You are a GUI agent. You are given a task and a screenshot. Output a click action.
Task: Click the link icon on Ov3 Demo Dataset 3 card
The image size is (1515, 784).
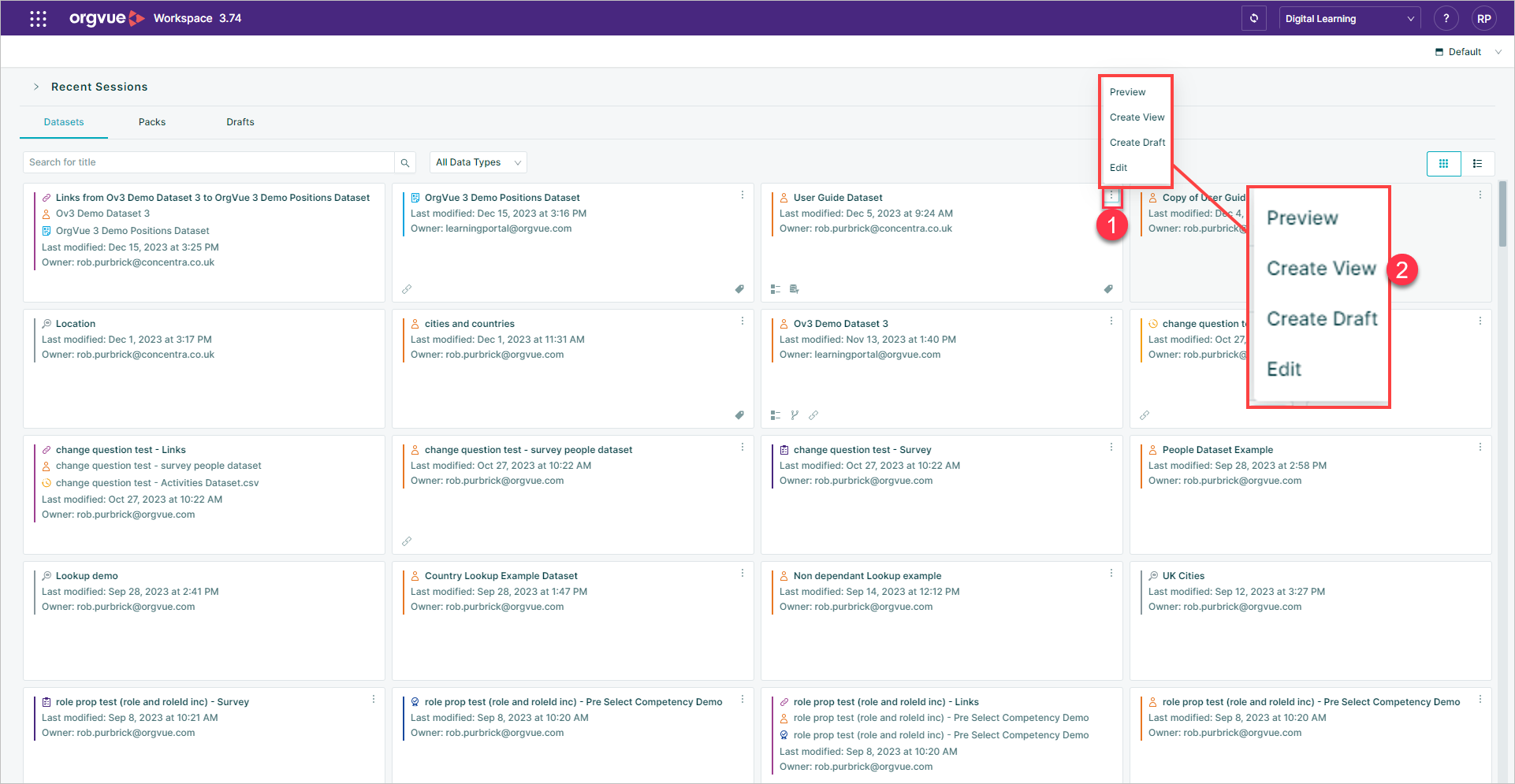point(813,415)
